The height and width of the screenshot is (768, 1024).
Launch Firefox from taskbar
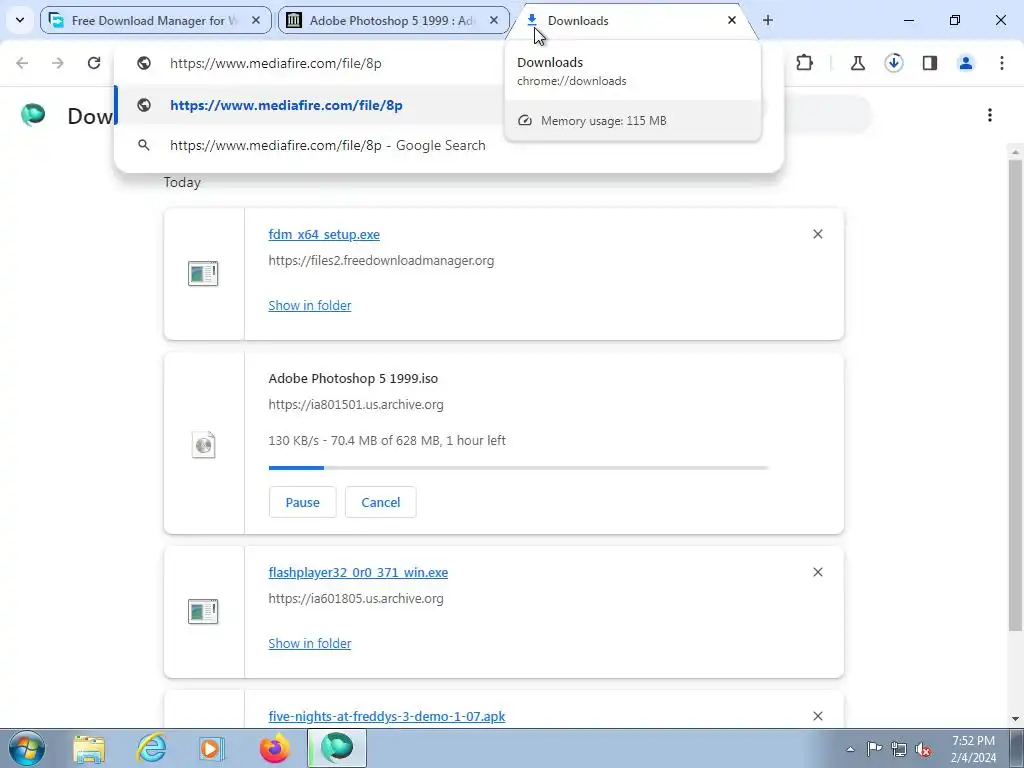point(274,748)
